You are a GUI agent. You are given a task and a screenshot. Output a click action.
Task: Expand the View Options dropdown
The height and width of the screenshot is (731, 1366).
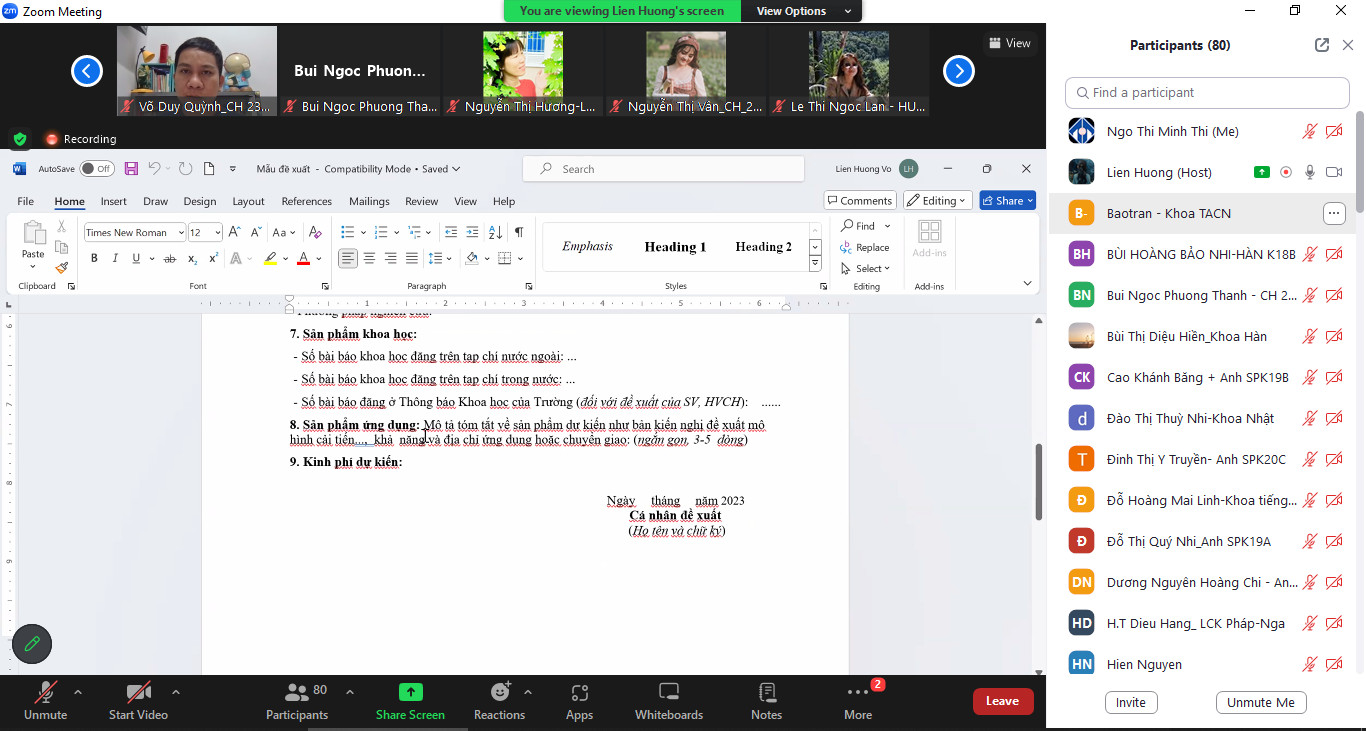point(804,11)
